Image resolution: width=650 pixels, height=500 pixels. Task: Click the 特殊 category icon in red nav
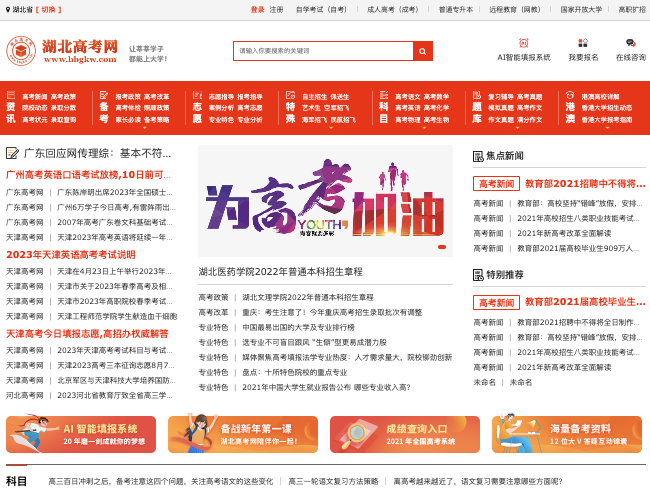291,95
